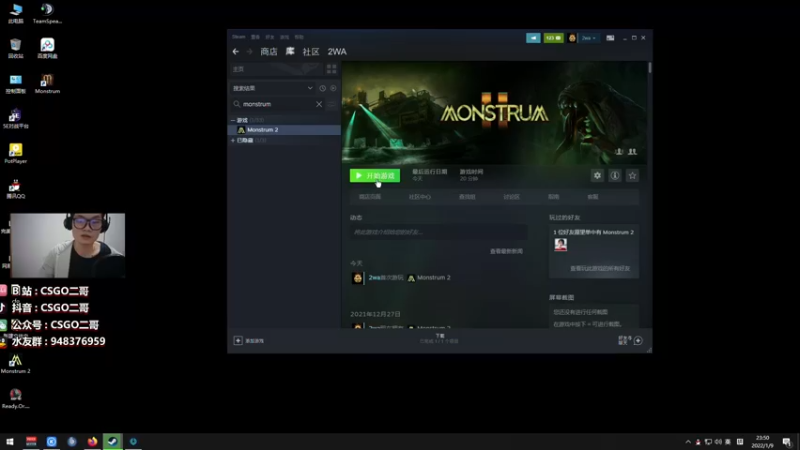Click the green Play game button
The width and height of the screenshot is (800, 450).
pyautogui.click(x=374, y=176)
